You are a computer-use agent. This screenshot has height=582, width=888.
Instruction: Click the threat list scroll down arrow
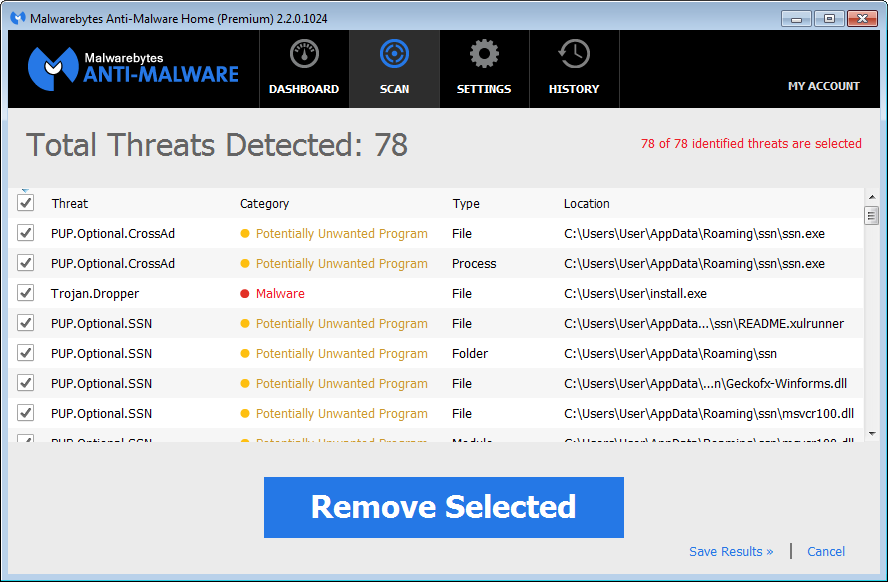point(872,434)
